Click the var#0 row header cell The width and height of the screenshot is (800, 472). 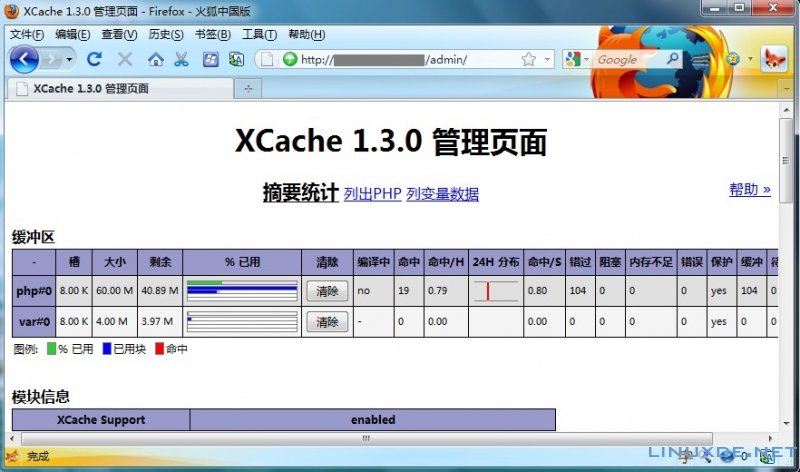coord(34,322)
